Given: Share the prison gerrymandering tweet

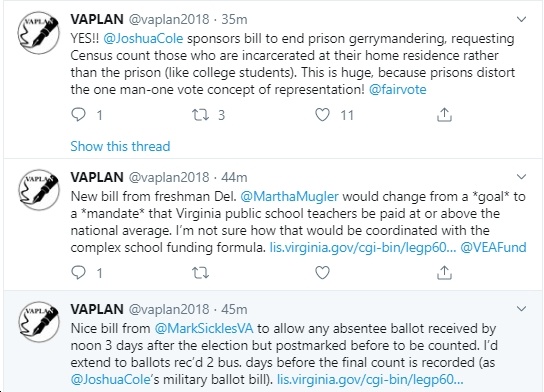Looking at the screenshot, I should pos(444,115).
